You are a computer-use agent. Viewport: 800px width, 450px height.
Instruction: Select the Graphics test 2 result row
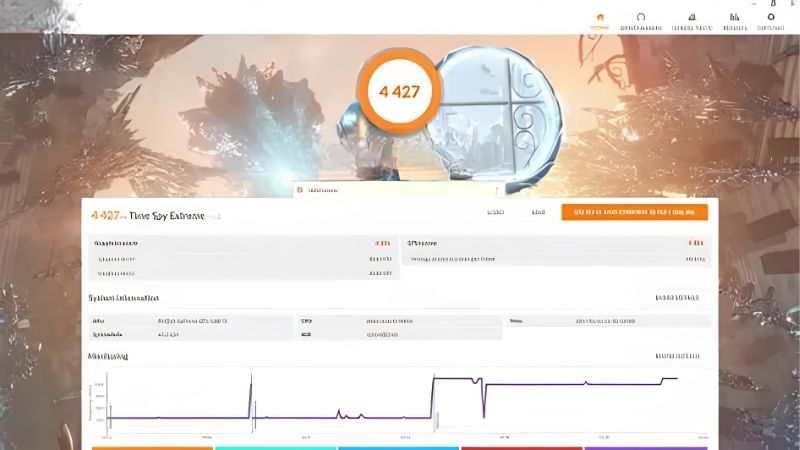click(x=243, y=273)
